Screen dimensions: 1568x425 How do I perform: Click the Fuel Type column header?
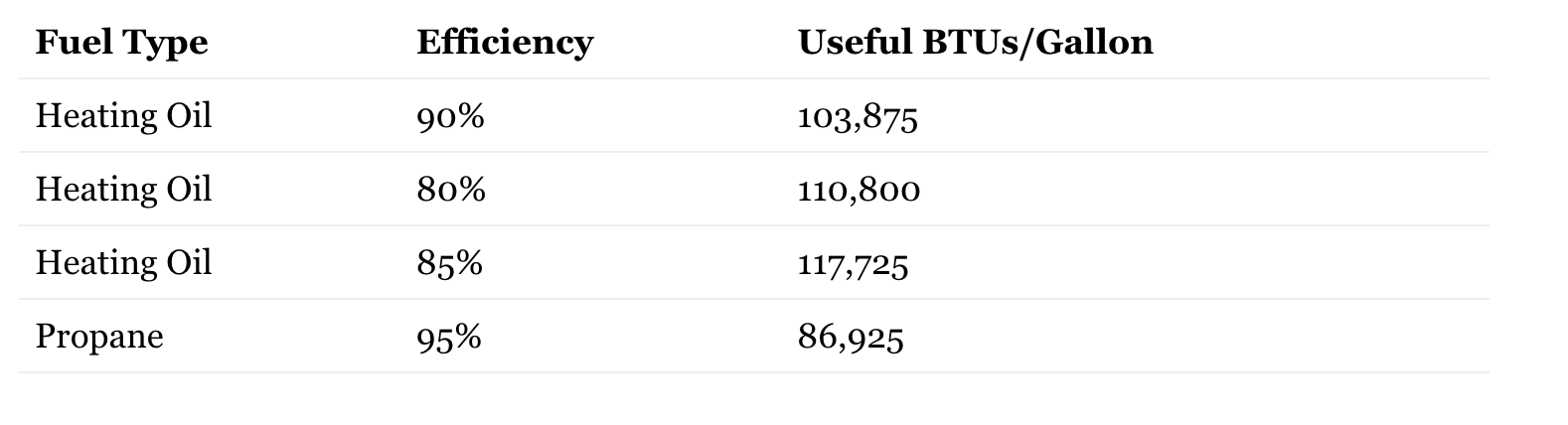[x=121, y=42]
